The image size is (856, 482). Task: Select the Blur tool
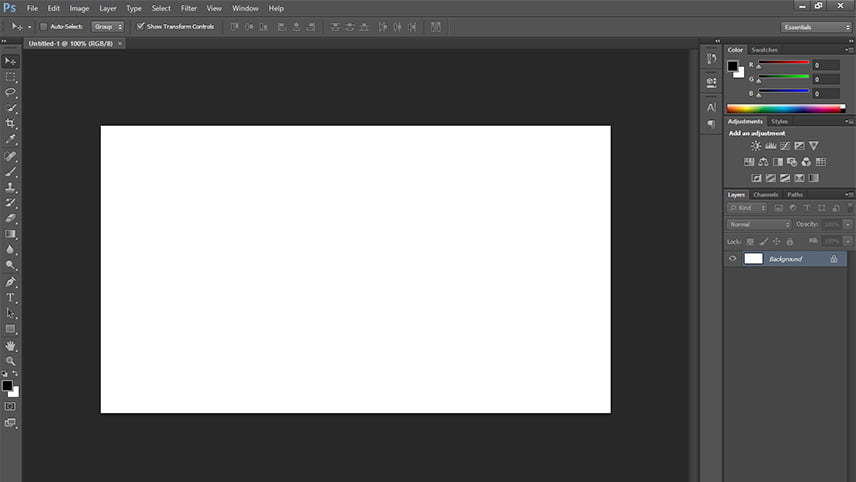[x=10, y=249]
